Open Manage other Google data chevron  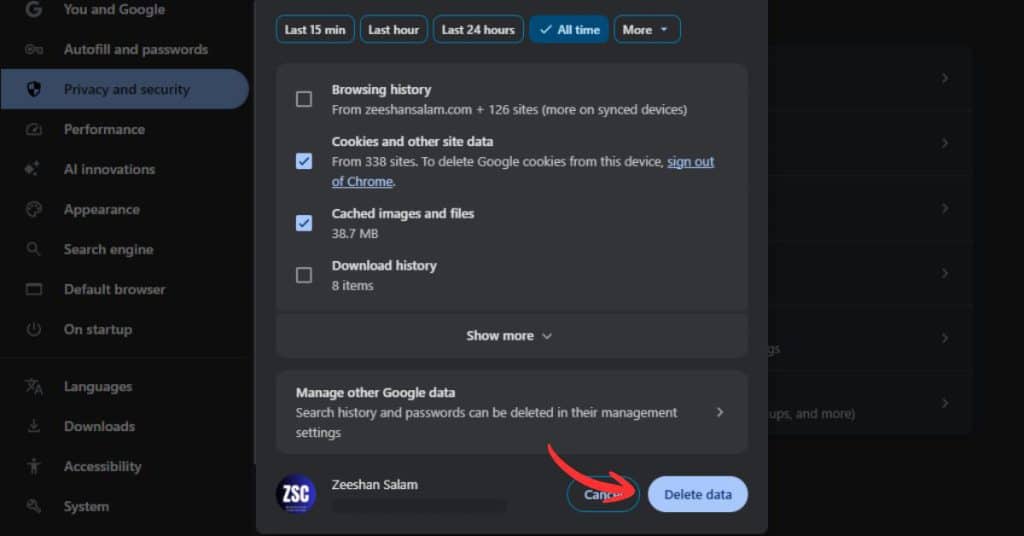pyautogui.click(x=720, y=412)
